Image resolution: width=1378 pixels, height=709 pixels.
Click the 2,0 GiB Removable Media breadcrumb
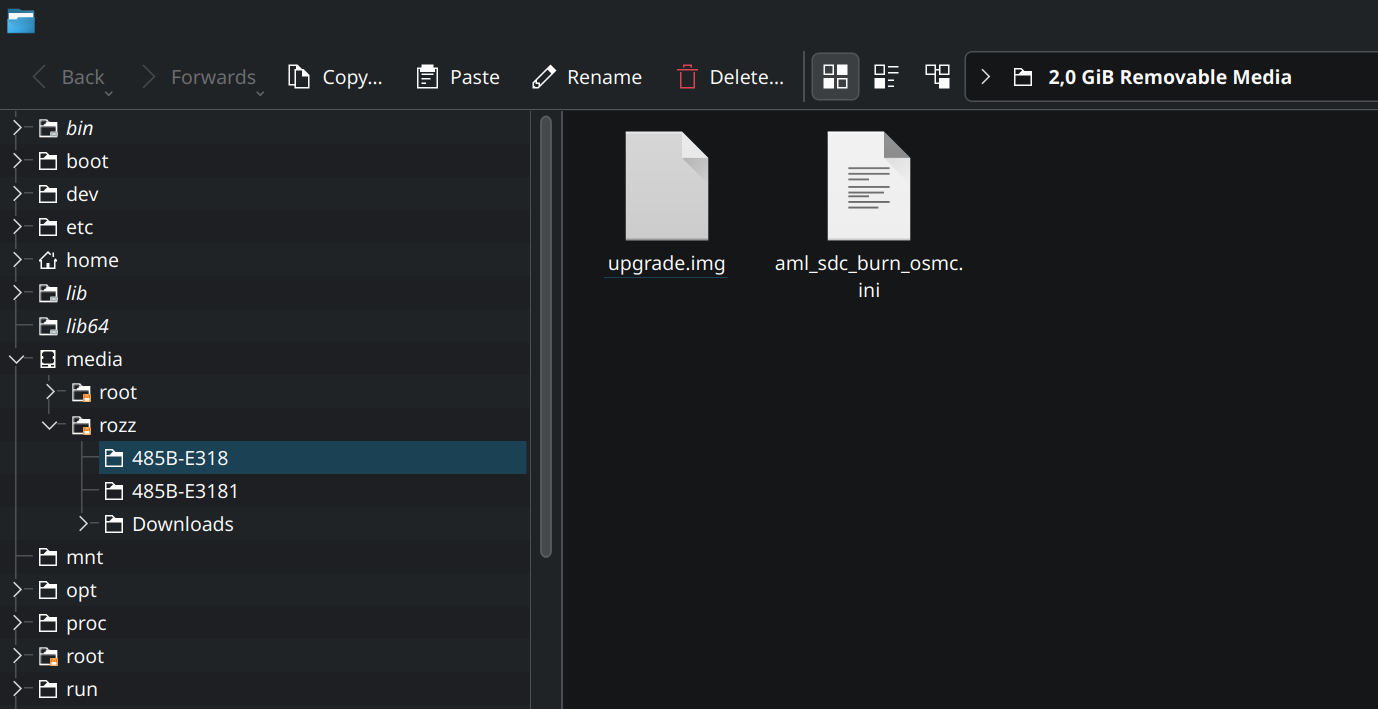coord(1169,77)
